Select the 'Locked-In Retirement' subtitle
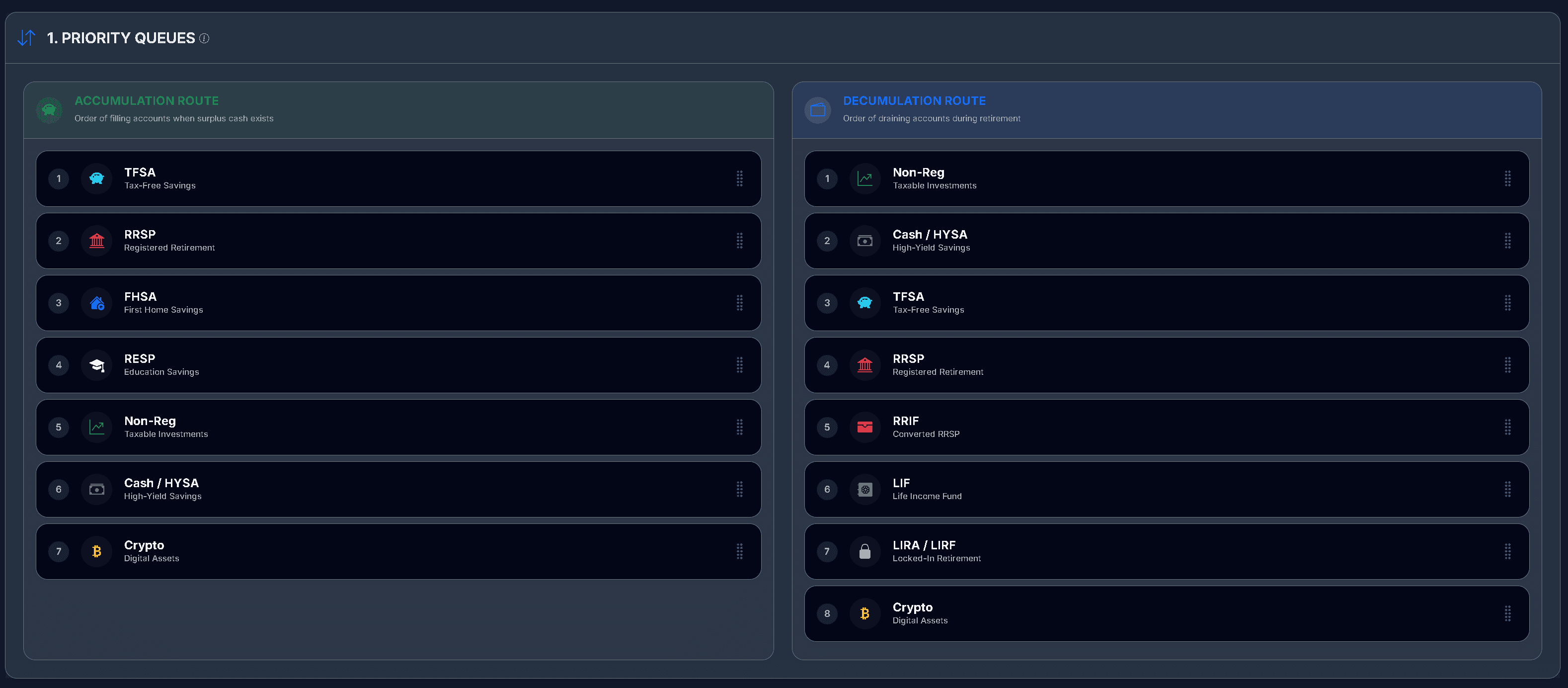This screenshot has width=1568, height=688. point(937,558)
